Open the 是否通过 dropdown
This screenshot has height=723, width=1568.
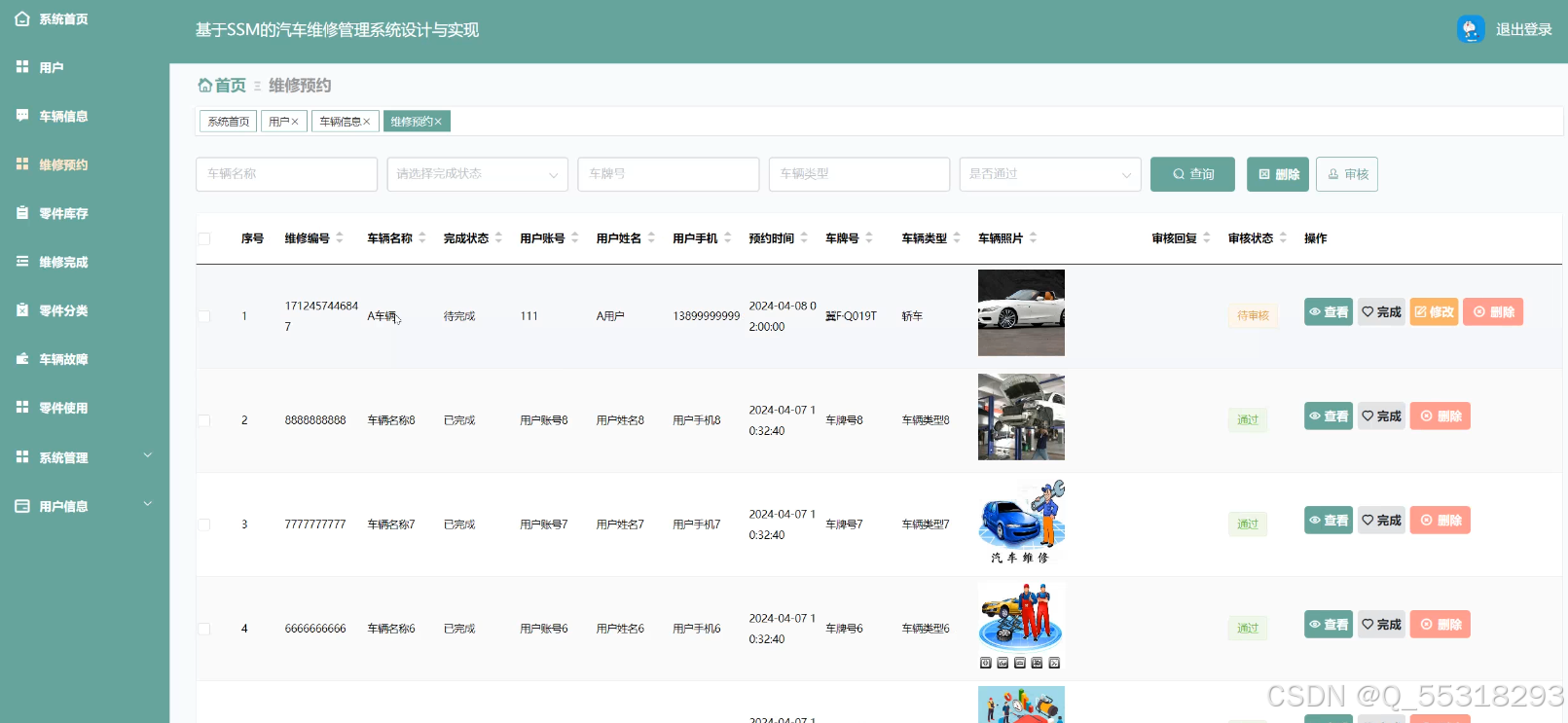1049,174
